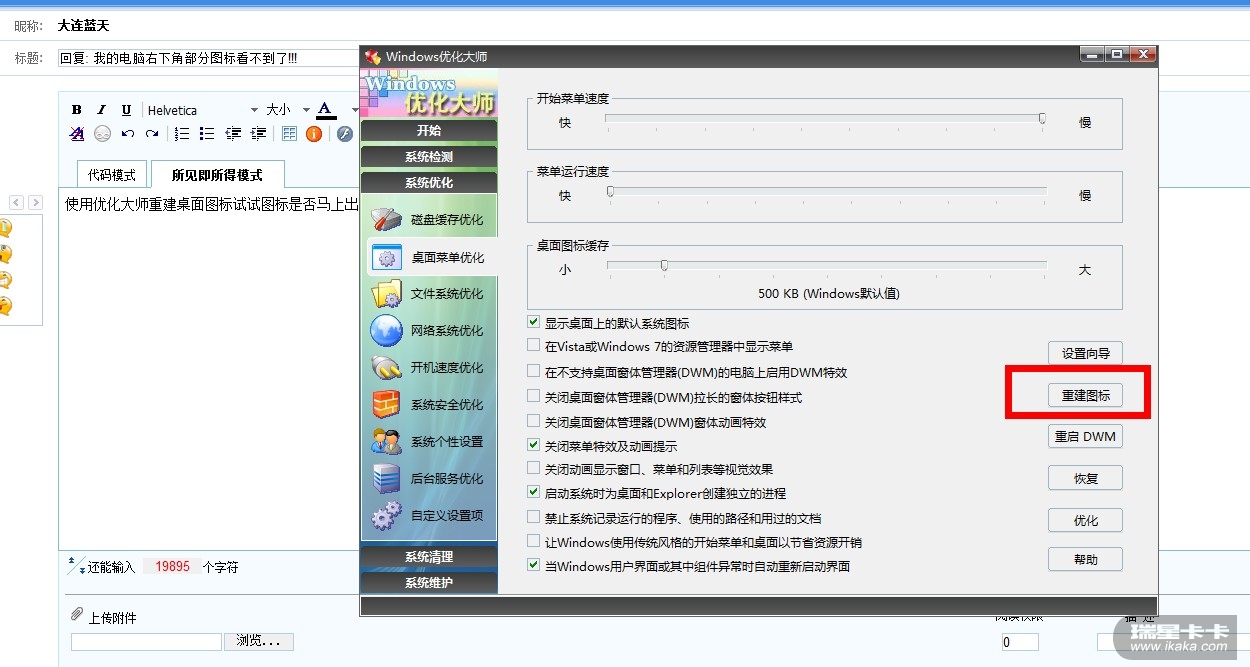Open 磁盘缓存优化 in the sidebar

429,219
